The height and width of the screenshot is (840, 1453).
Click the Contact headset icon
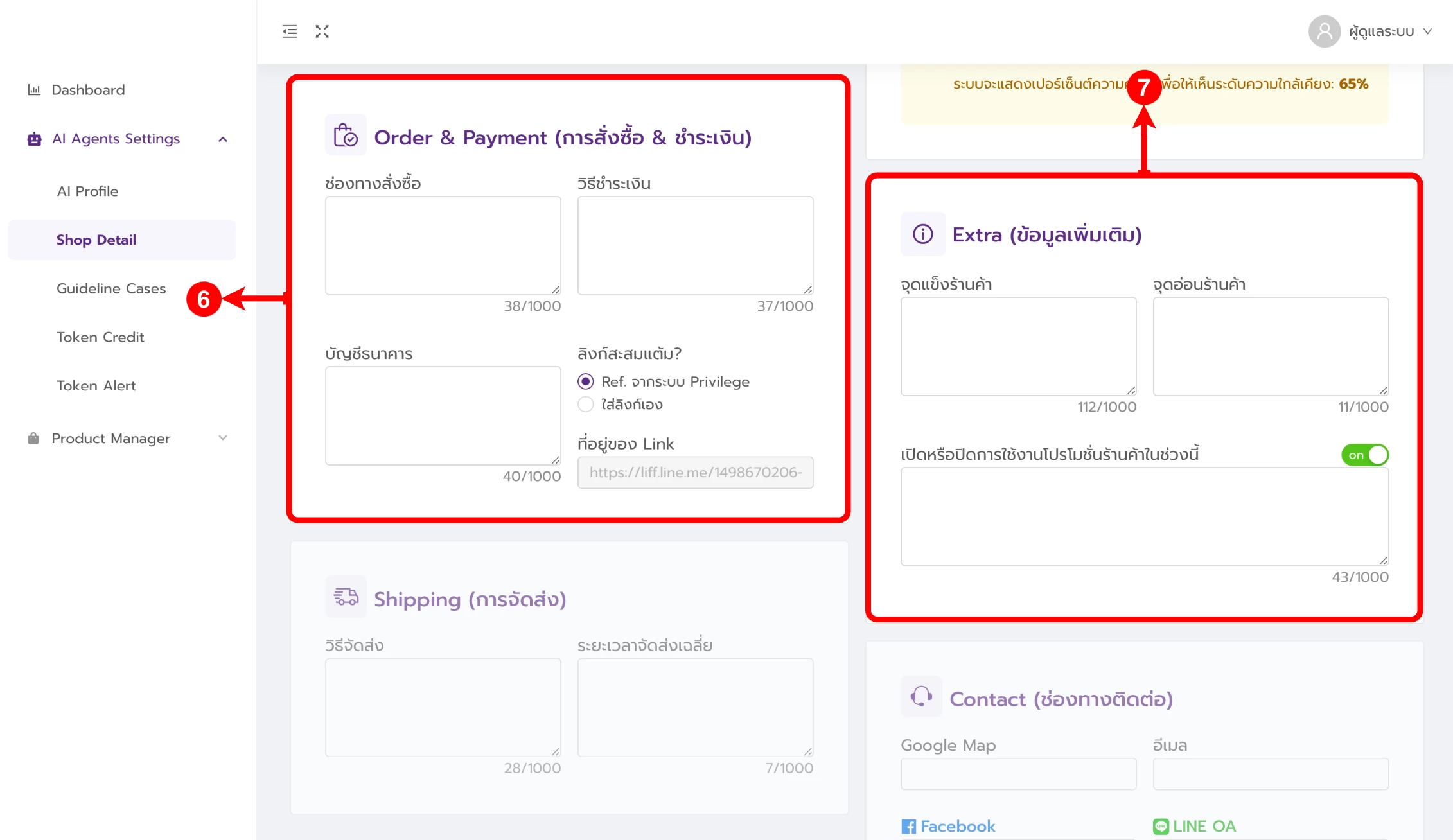[x=921, y=697]
